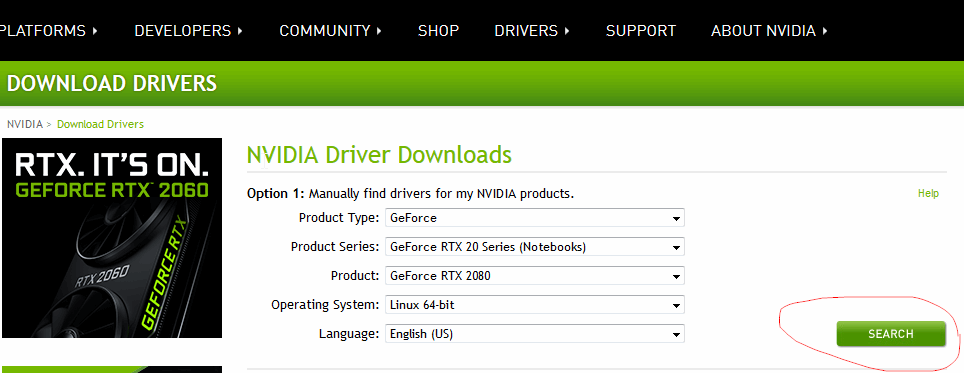Click the NVIDIA breadcrumb link
964x373 pixels.
point(25,124)
